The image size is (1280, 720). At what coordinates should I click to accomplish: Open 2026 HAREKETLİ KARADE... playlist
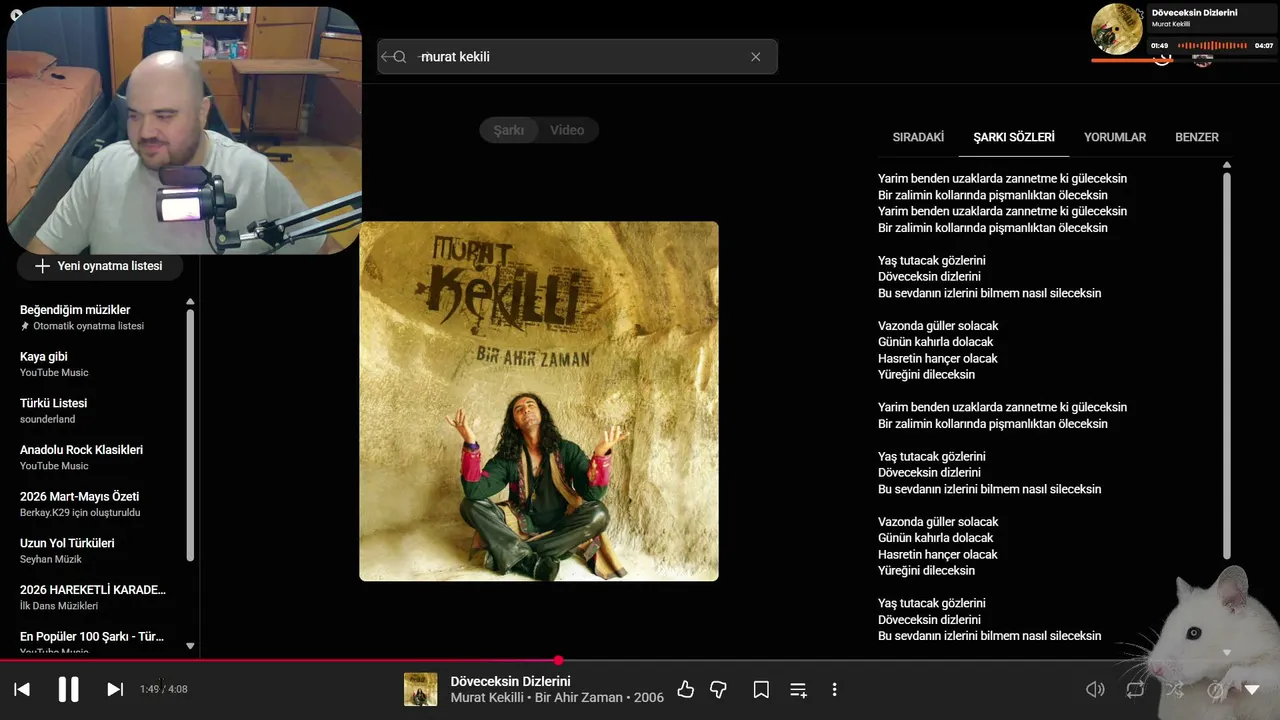[95, 597]
